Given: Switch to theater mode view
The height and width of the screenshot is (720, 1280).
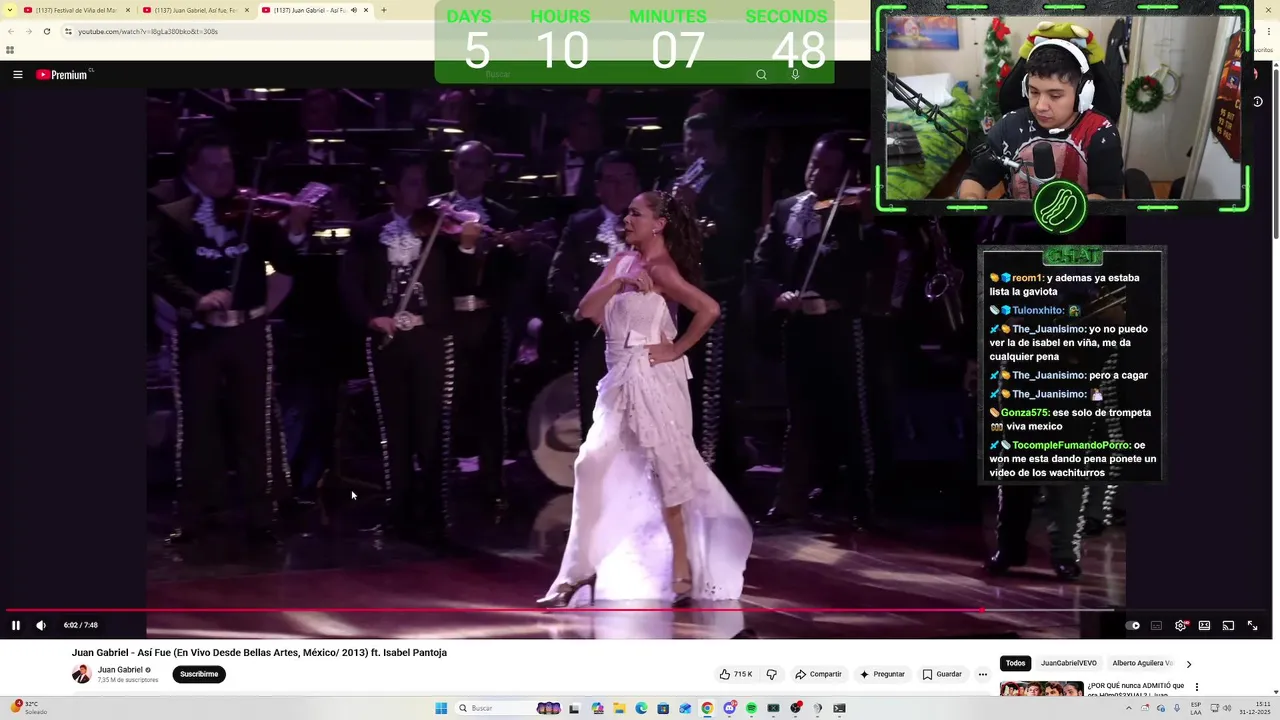Looking at the screenshot, I should pyautogui.click(x=1204, y=625).
